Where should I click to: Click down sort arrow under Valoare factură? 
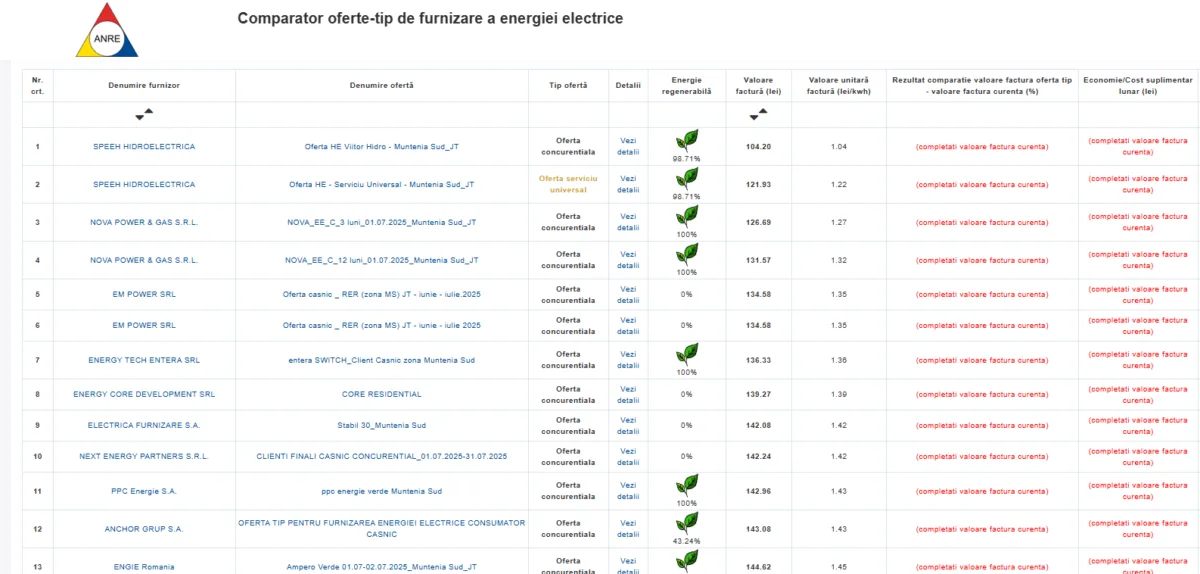tap(755, 118)
